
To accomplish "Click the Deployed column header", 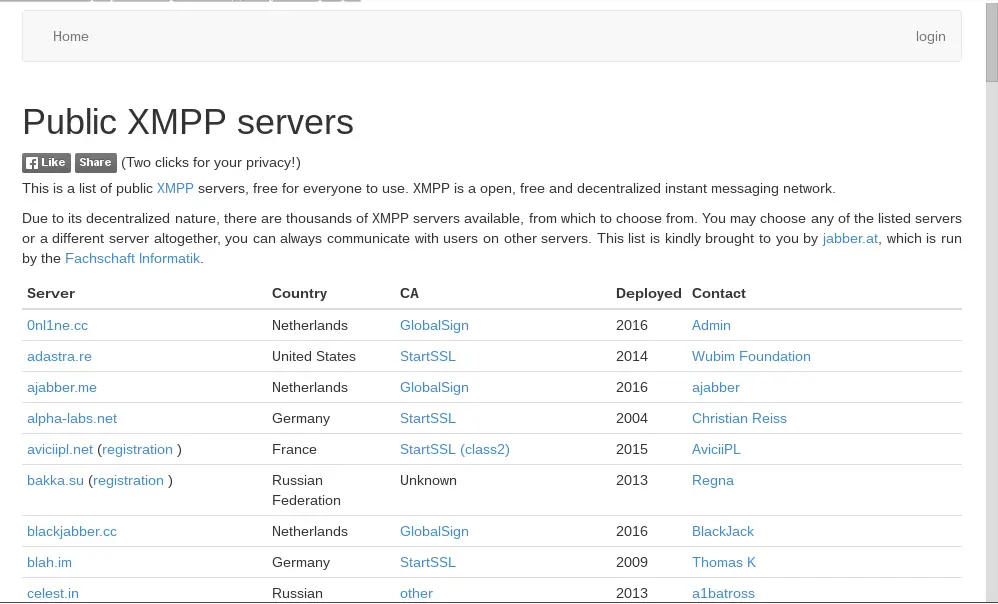I will click(649, 293).
